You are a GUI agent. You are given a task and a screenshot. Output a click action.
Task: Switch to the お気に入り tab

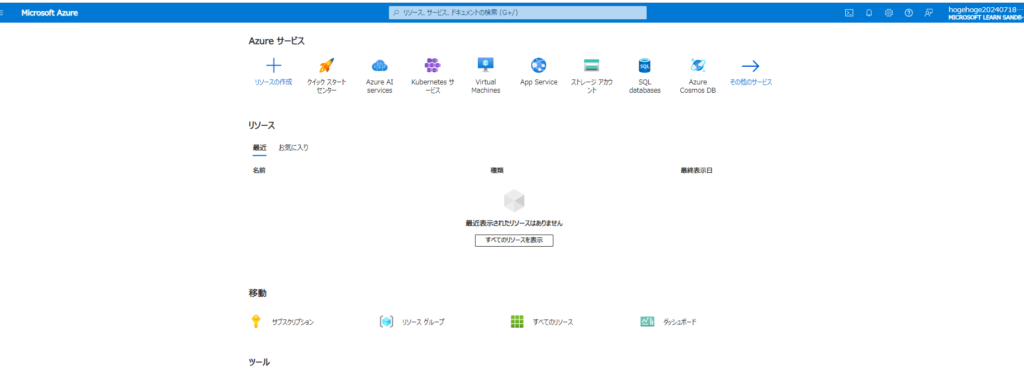(293, 148)
